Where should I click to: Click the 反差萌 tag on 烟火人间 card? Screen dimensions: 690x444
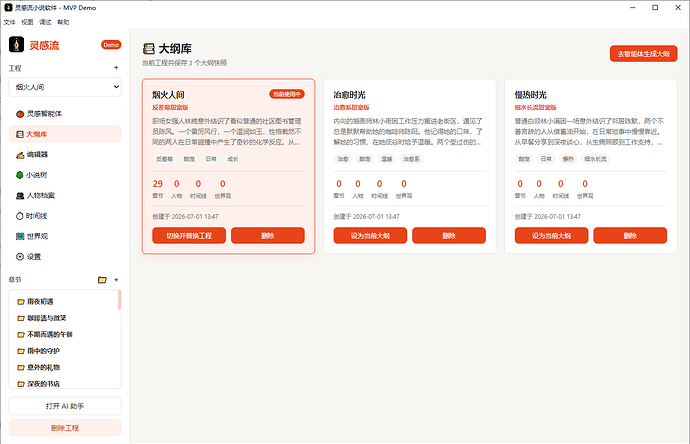[165, 159]
